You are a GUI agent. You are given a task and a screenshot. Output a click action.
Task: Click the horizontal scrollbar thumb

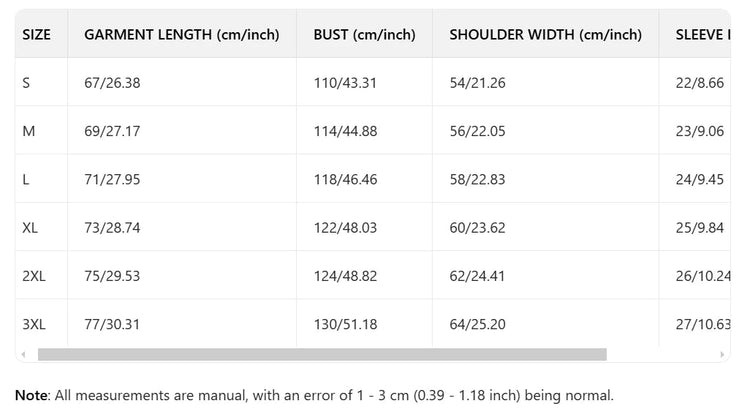pos(322,354)
